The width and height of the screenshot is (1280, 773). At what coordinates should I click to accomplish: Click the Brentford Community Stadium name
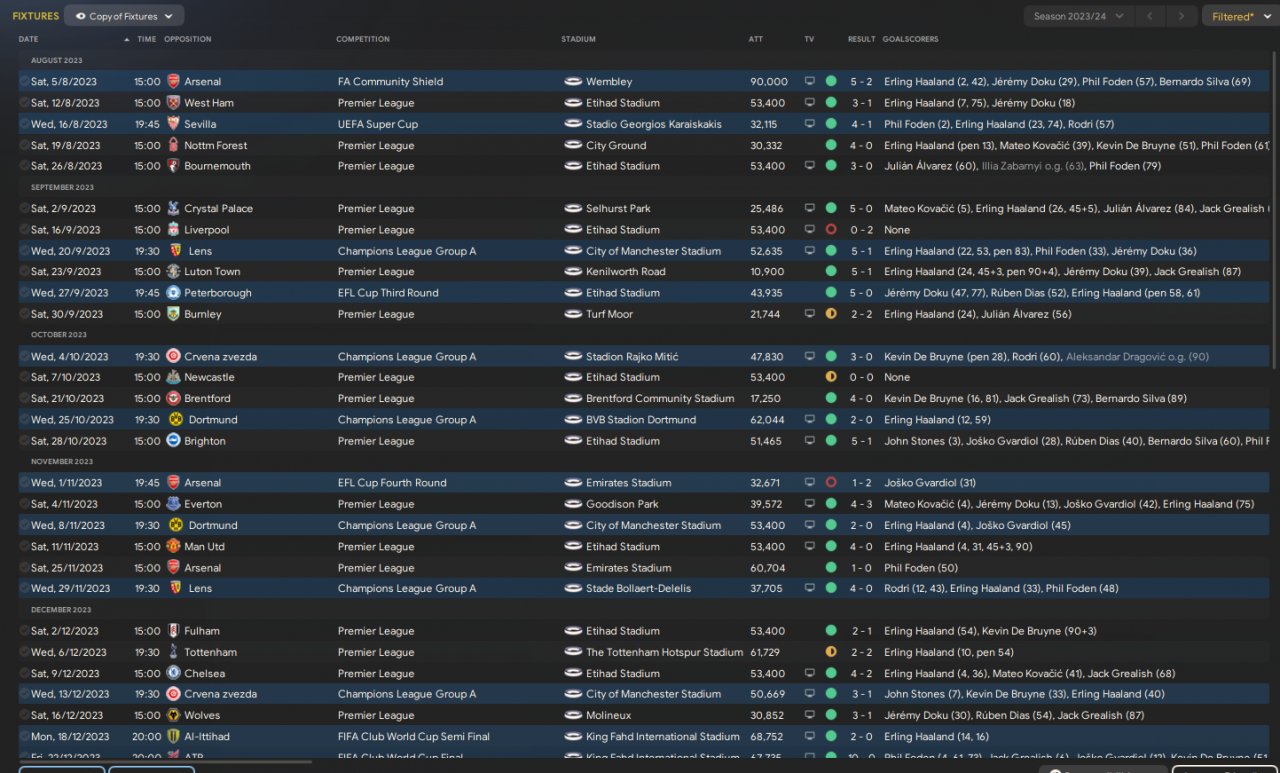[x=660, y=399]
